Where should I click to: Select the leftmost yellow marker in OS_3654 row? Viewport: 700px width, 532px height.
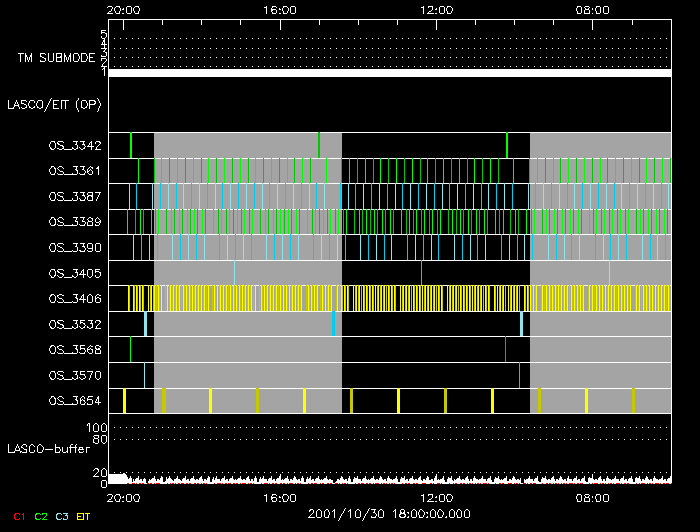pos(124,401)
